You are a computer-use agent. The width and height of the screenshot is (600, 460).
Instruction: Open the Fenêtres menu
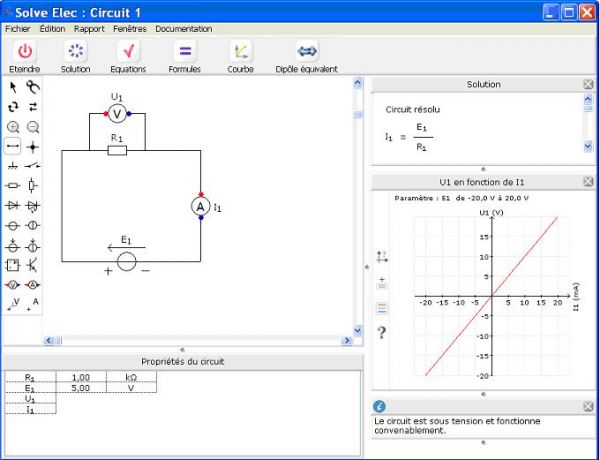tap(130, 29)
